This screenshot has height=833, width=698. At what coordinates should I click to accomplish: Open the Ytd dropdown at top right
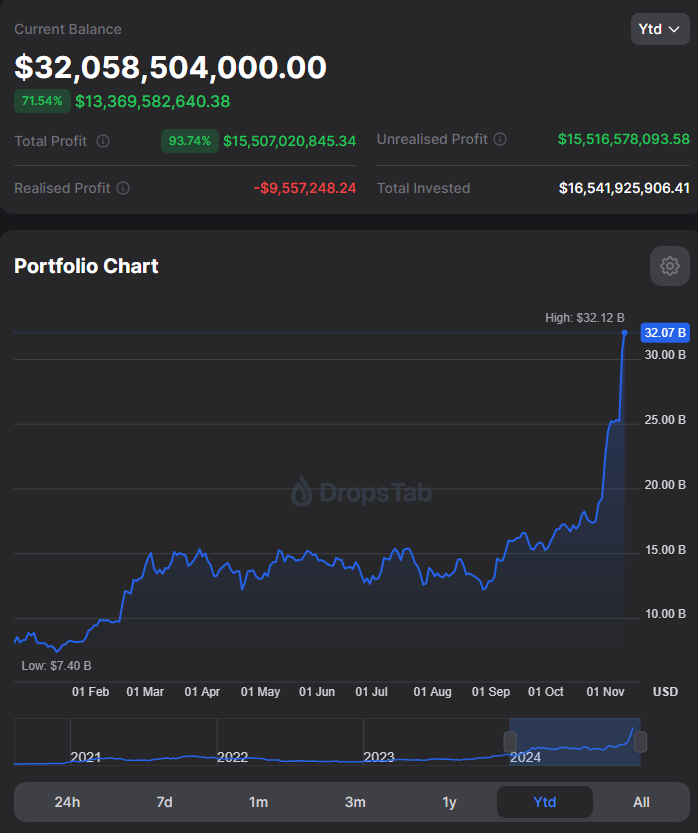pyautogui.click(x=660, y=29)
